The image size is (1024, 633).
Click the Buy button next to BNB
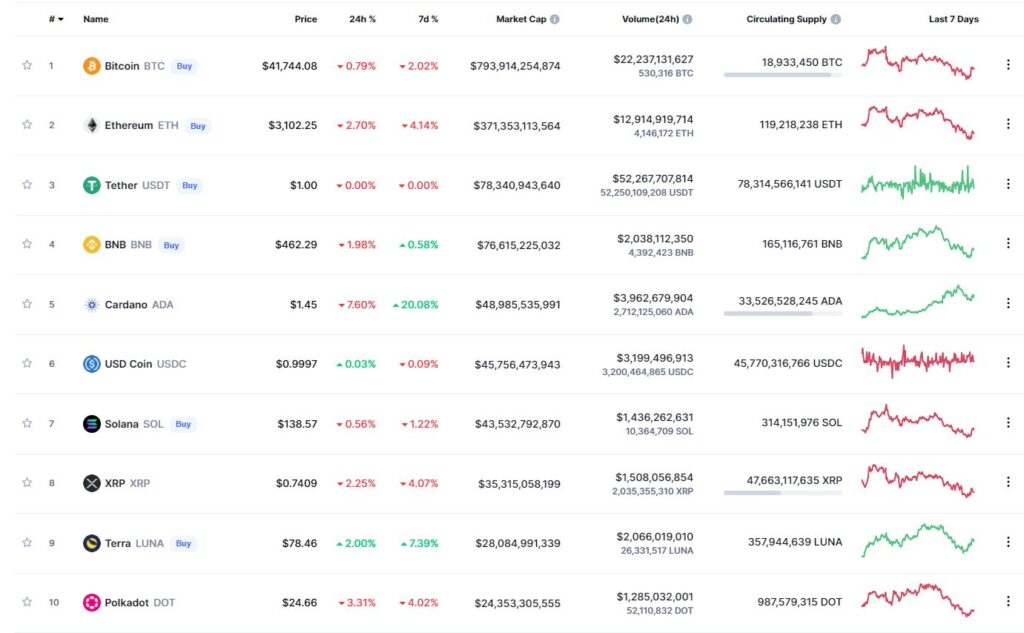click(171, 246)
